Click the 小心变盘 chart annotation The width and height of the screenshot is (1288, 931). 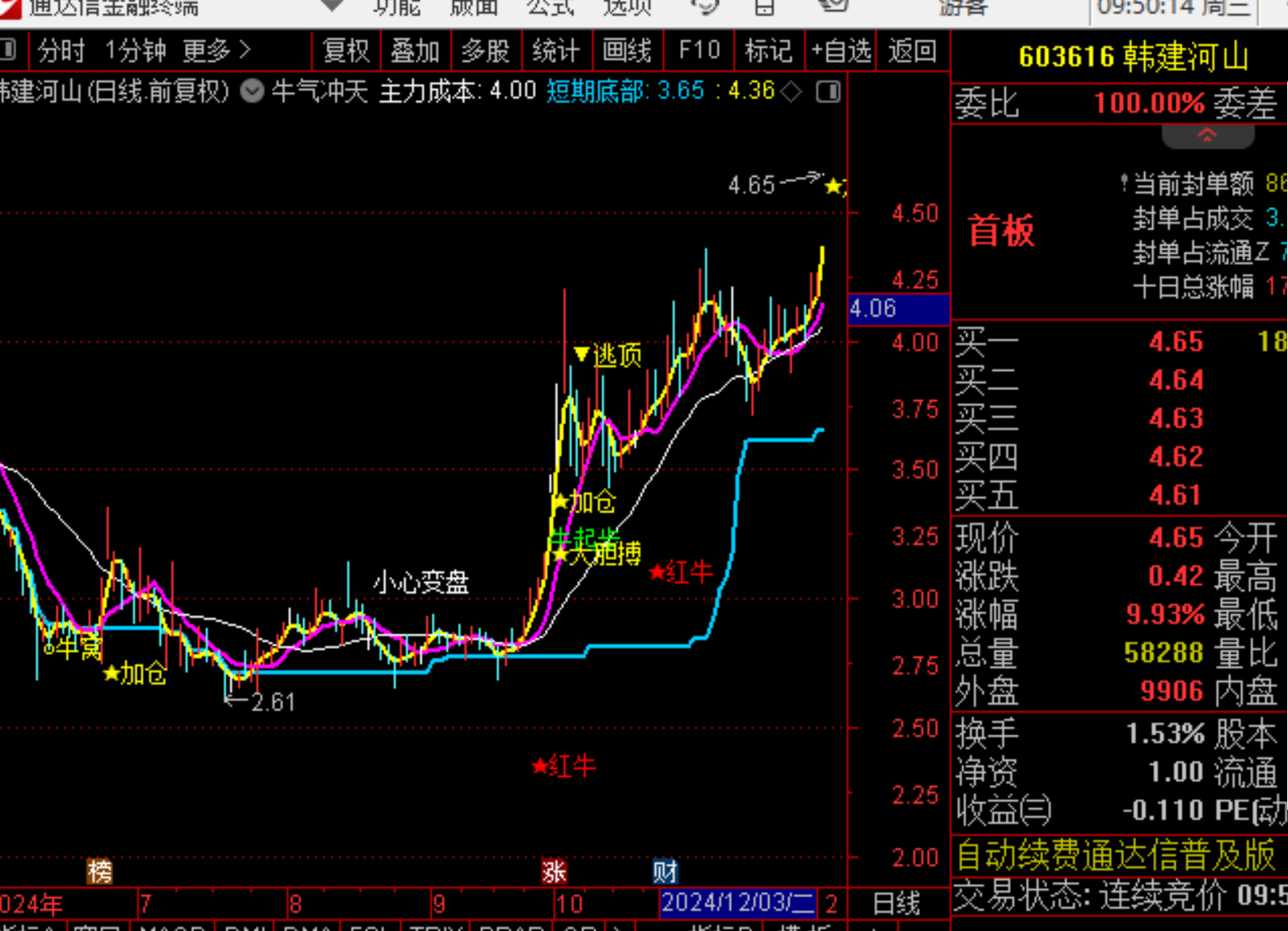(421, 582)
